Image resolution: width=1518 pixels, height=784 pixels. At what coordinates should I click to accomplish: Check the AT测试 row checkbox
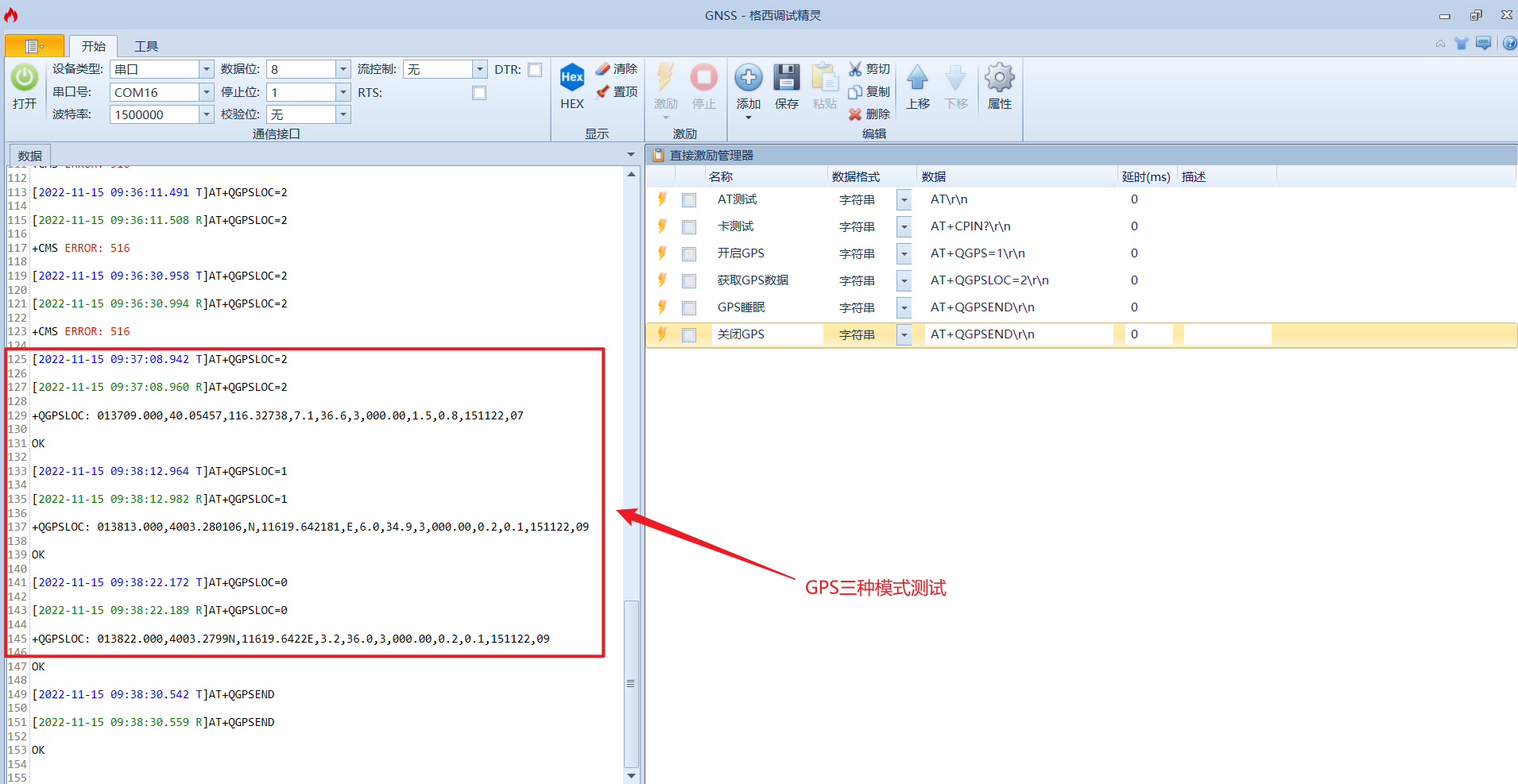(x=689, y=200)
